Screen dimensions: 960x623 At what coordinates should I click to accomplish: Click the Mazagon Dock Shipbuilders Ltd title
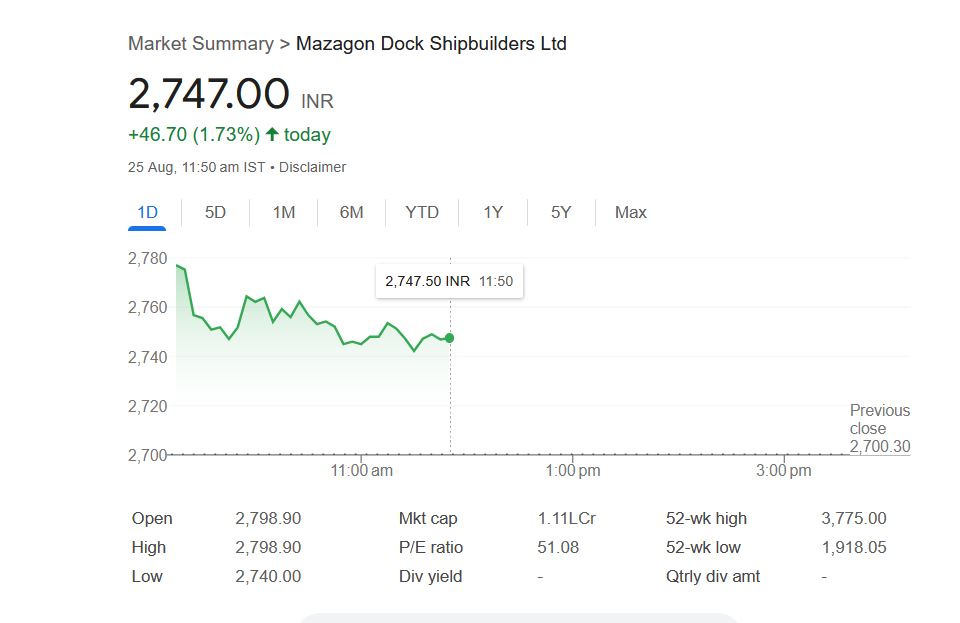click(x=431, y=44)
